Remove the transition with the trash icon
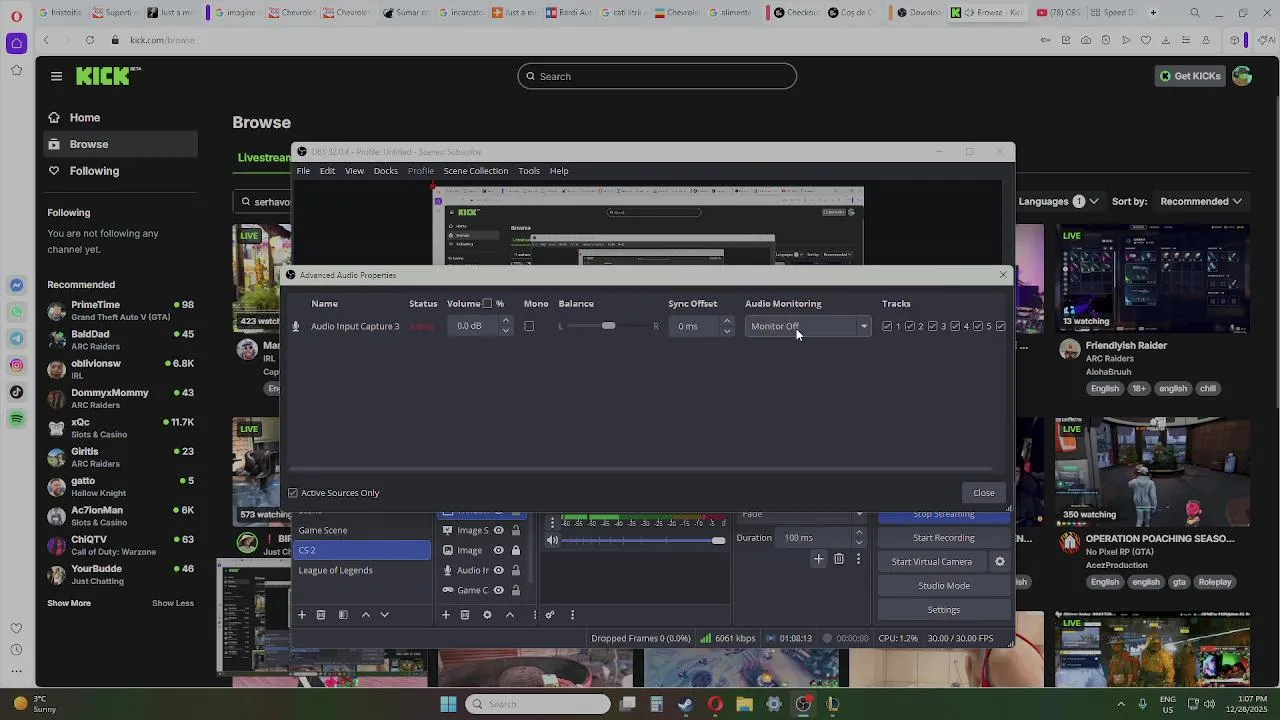 (x=839, y=559)
